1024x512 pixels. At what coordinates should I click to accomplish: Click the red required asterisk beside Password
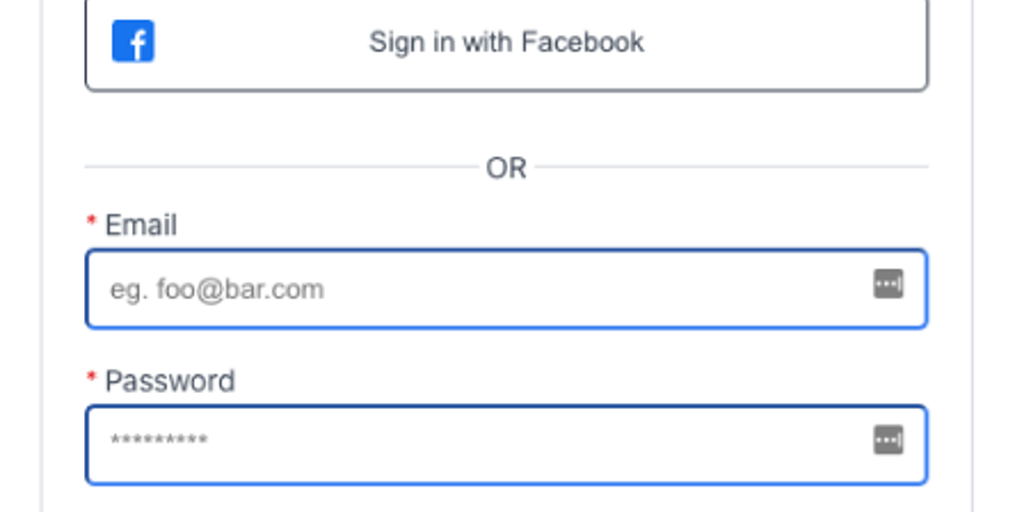point(92,378)
